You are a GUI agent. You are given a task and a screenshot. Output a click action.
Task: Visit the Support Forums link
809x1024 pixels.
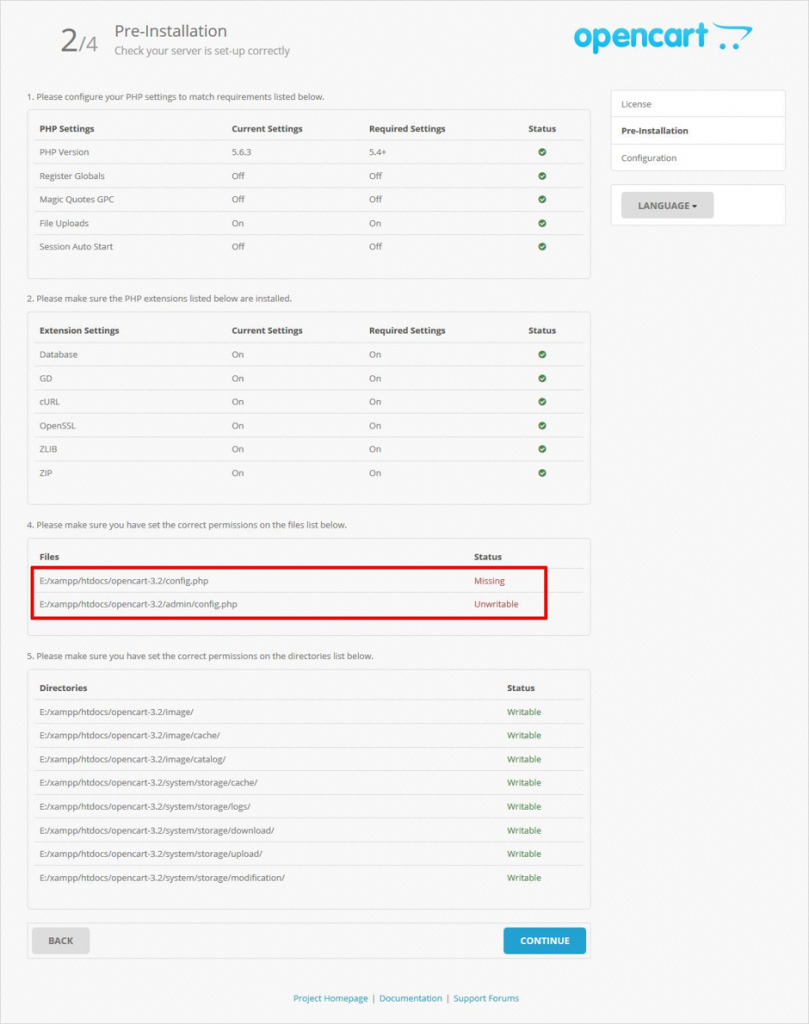(x=487, y=997)
